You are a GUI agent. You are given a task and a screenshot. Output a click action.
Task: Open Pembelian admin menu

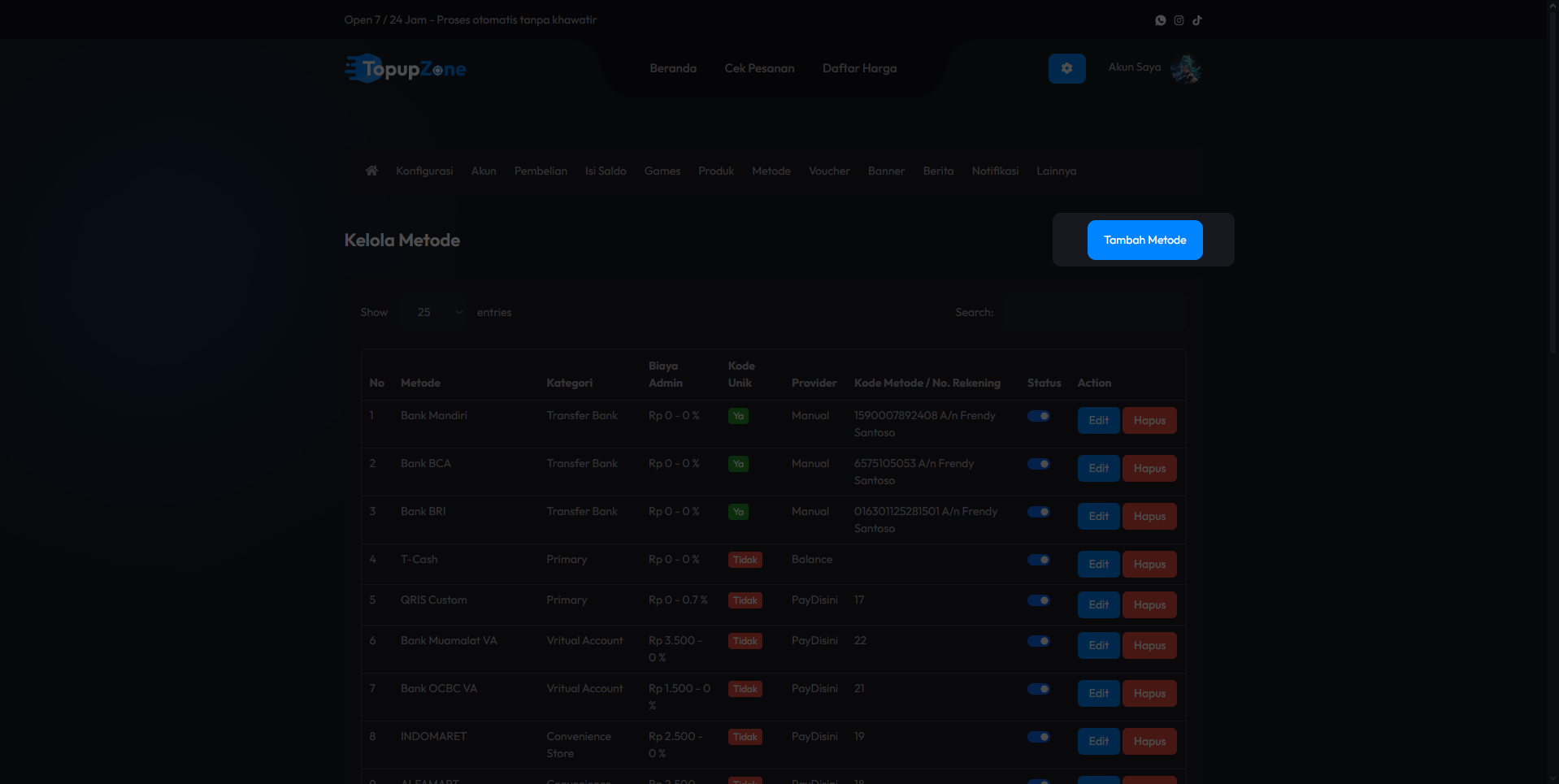[x=541, y=171]
